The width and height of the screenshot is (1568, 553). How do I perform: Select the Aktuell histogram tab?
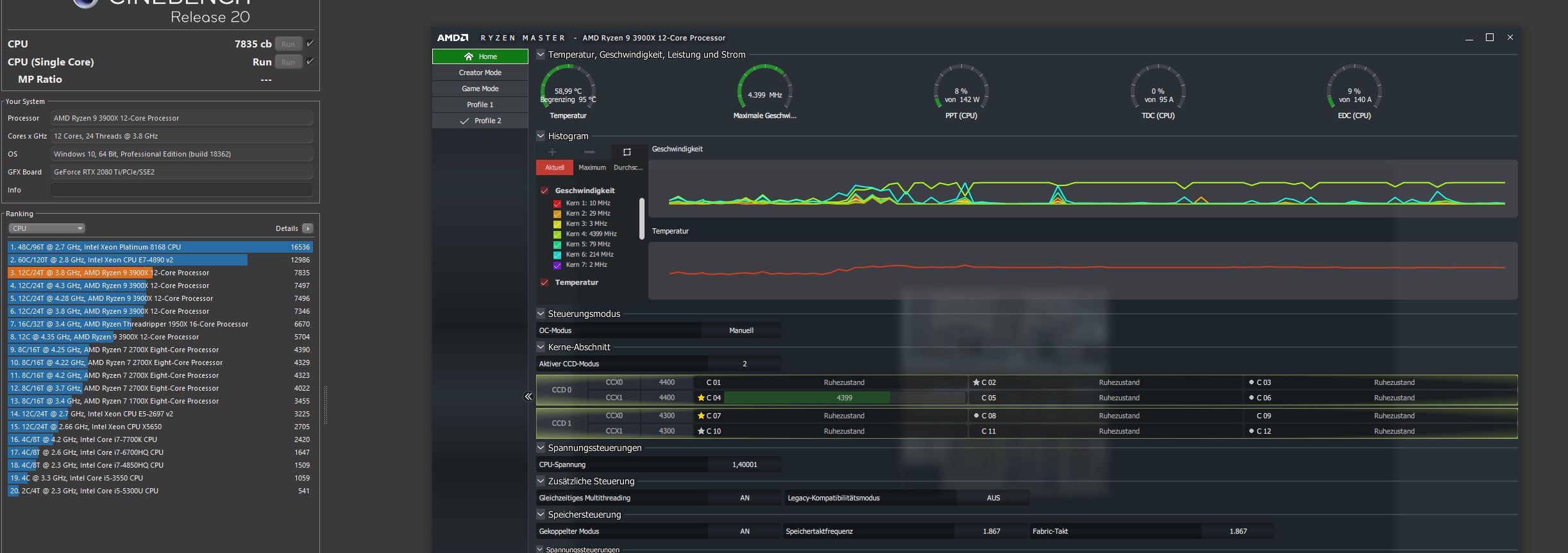[555, 167]
